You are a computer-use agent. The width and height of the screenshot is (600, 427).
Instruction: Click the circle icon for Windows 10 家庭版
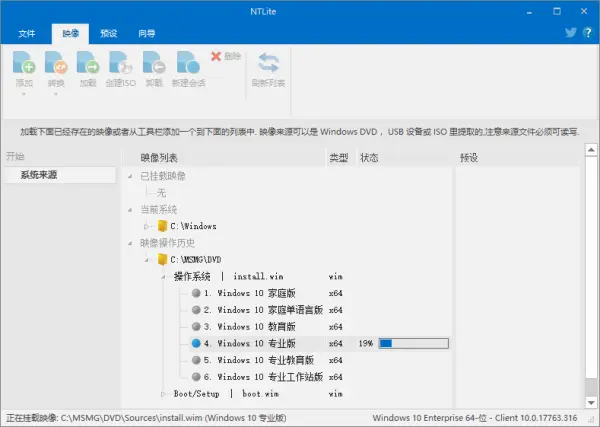[x=196, y=293]
